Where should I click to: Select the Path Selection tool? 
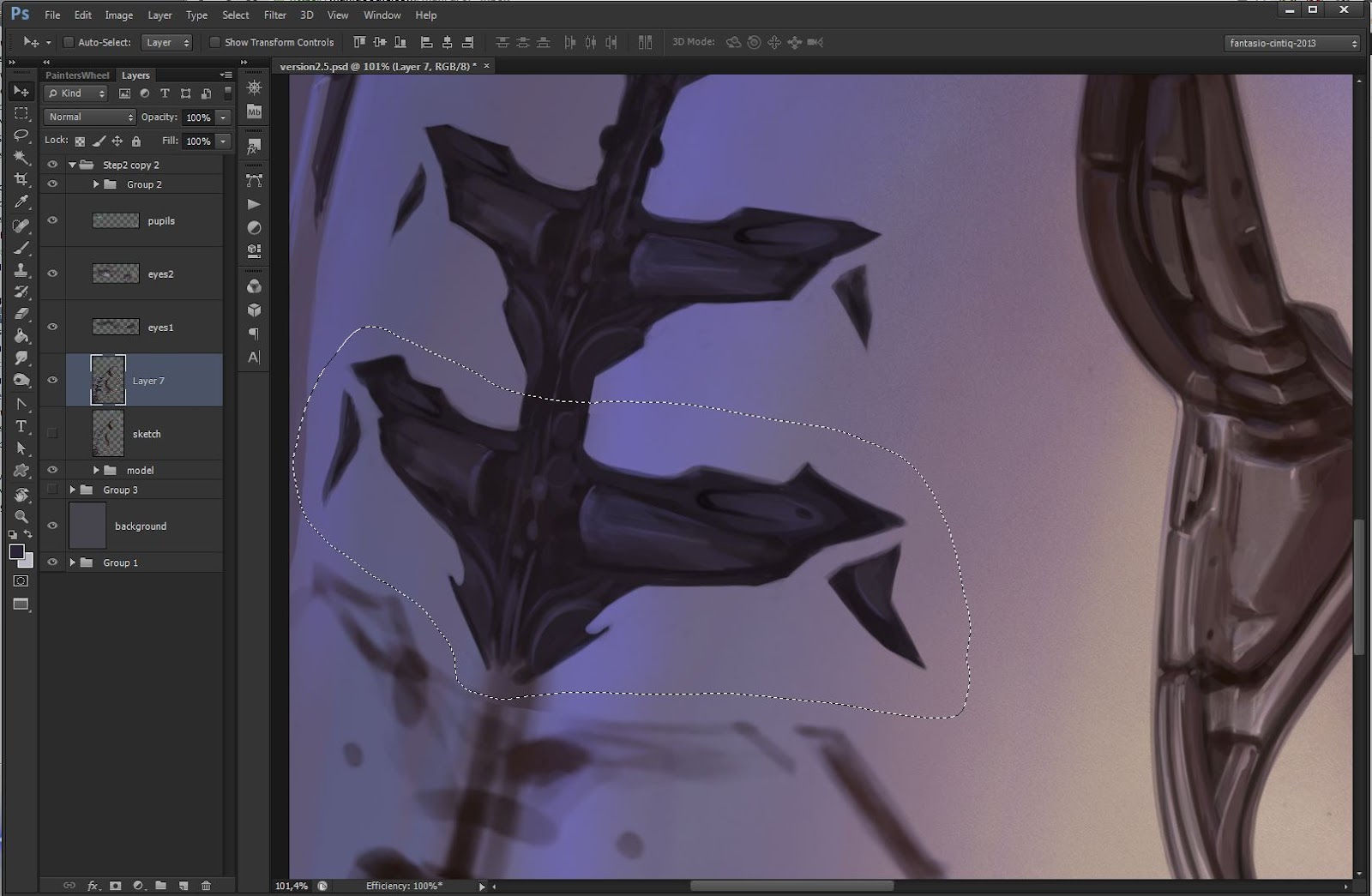21,448
